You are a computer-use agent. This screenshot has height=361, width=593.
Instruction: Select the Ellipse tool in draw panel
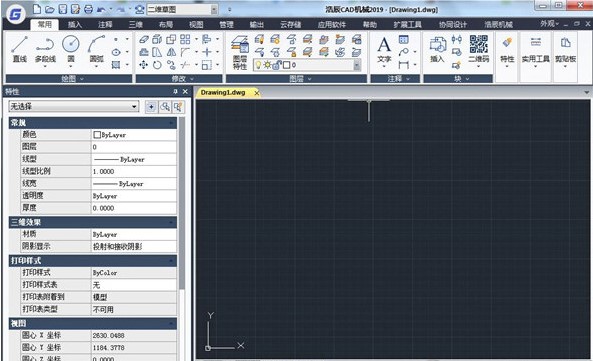pos(116,52)
